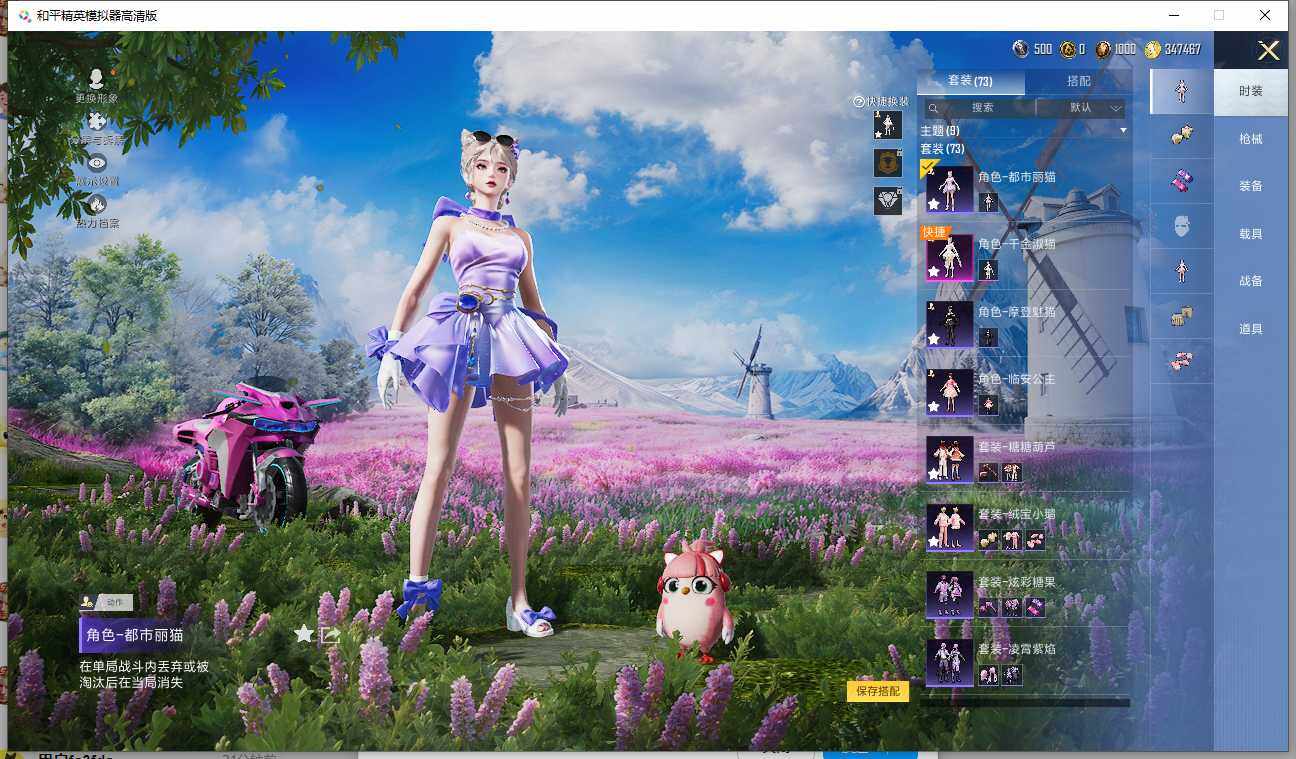Click the puzzle-piece icon in left sidebar
The width and height of the screenshot is (1296, 759).
point(97,122)
